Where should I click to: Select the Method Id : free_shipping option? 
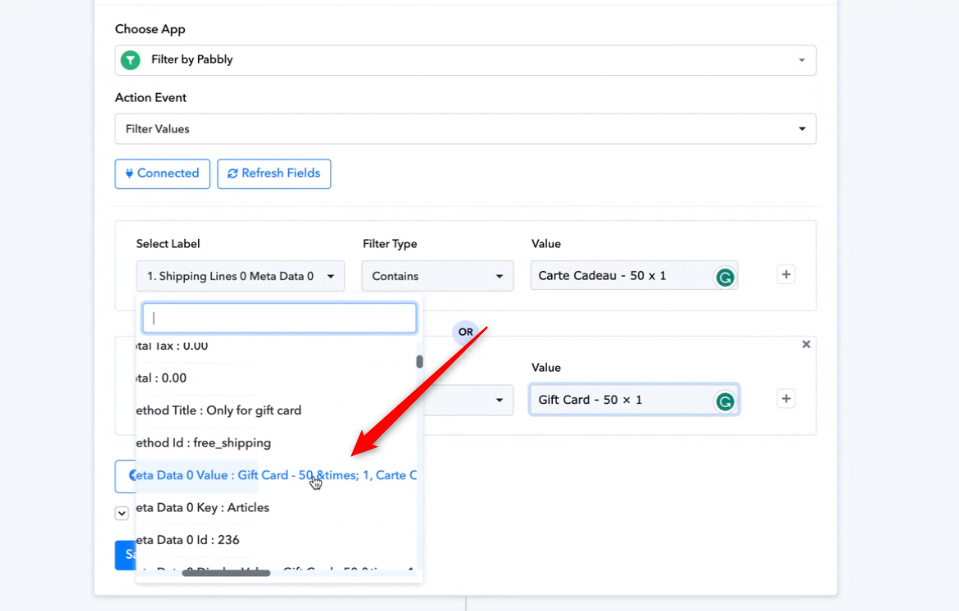click(x=277, y=443)
